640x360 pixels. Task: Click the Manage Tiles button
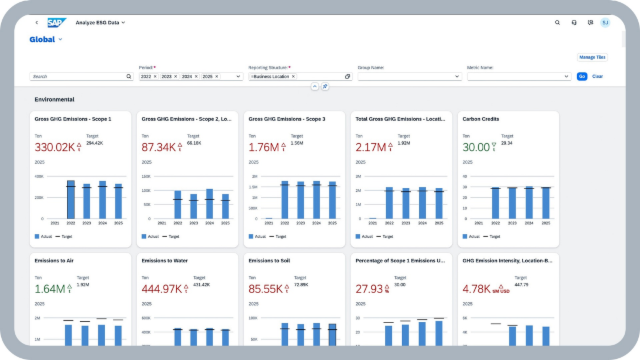coord(592,57)
